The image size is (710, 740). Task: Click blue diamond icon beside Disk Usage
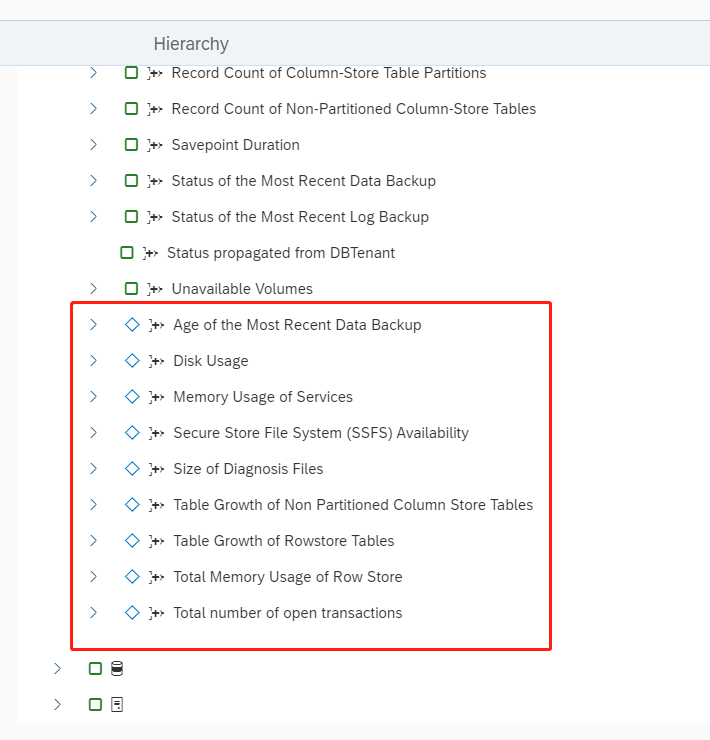tap(132, 361)
